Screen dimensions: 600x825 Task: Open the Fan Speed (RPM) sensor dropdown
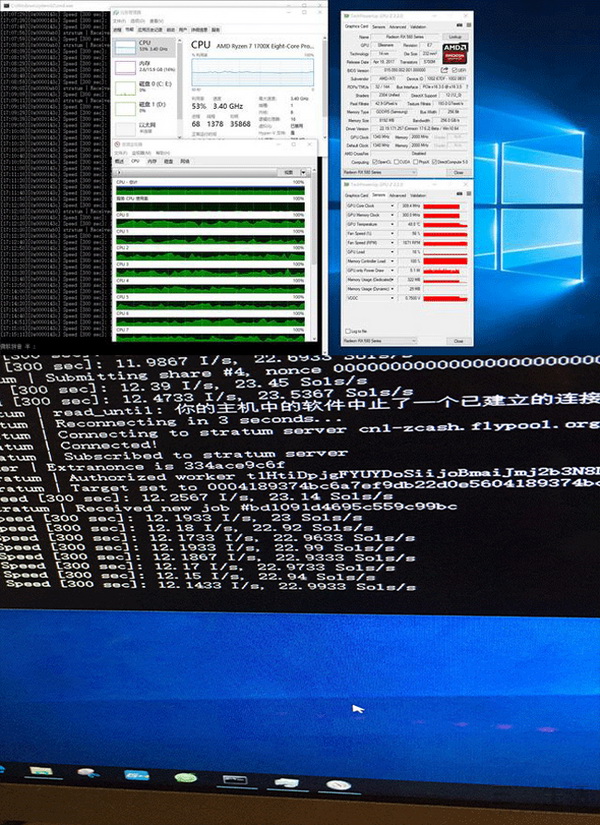[x=392, y=243]
